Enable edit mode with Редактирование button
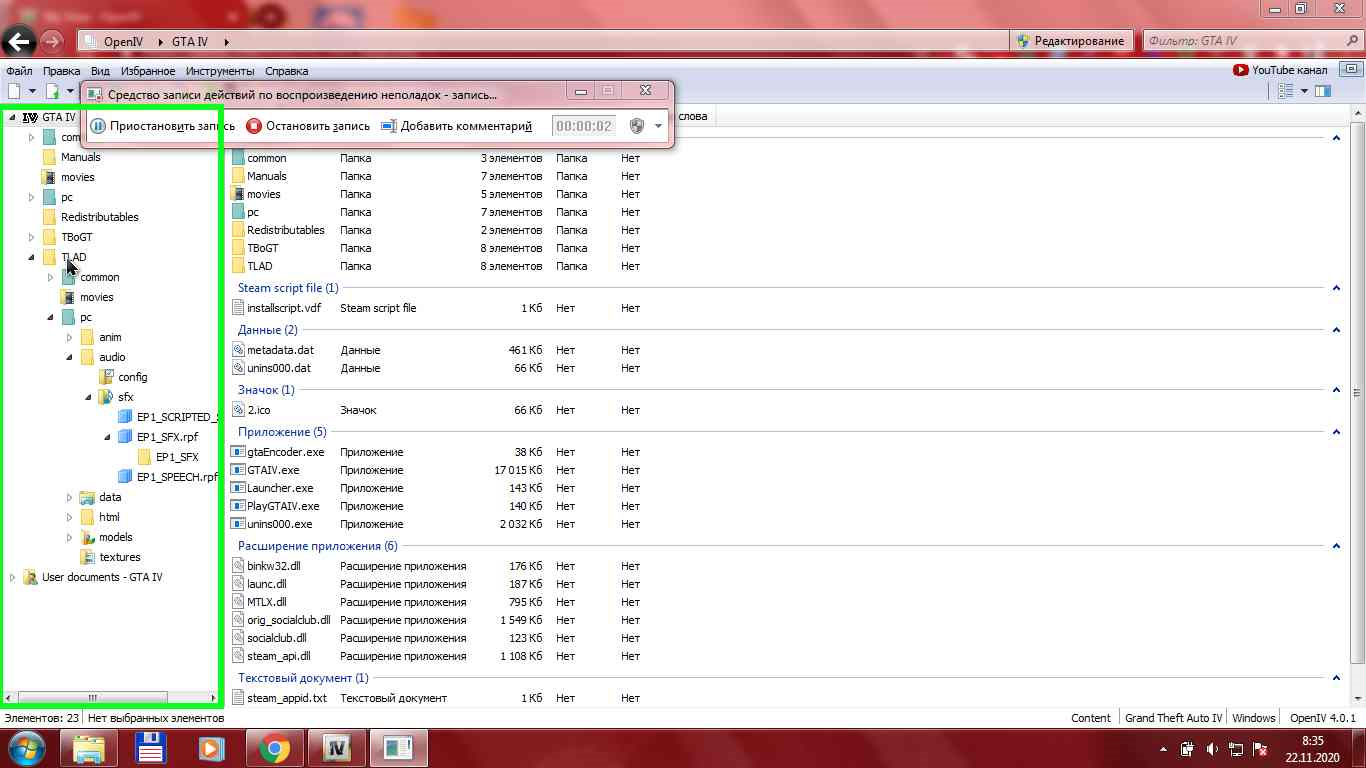This screenshot has width=1366, height=768. click(1070, 41)
